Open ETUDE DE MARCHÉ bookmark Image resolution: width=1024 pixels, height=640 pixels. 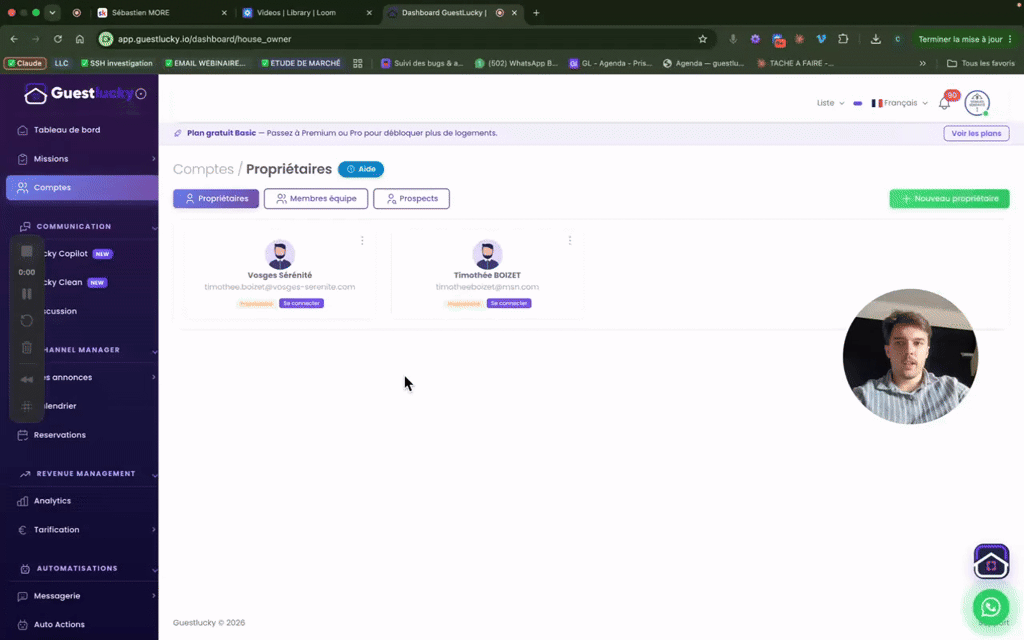click(301, 63)
